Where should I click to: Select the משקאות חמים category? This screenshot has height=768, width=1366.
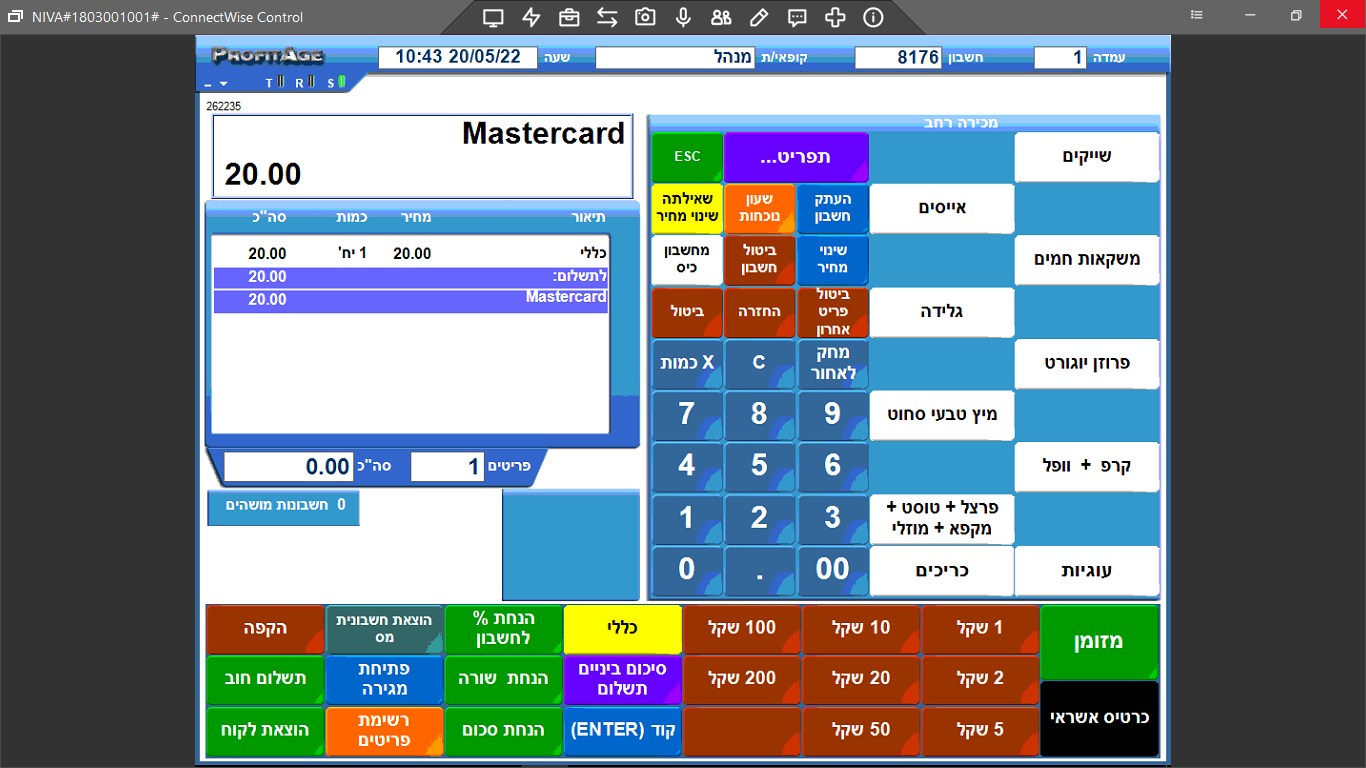(x=1087, y=260)
